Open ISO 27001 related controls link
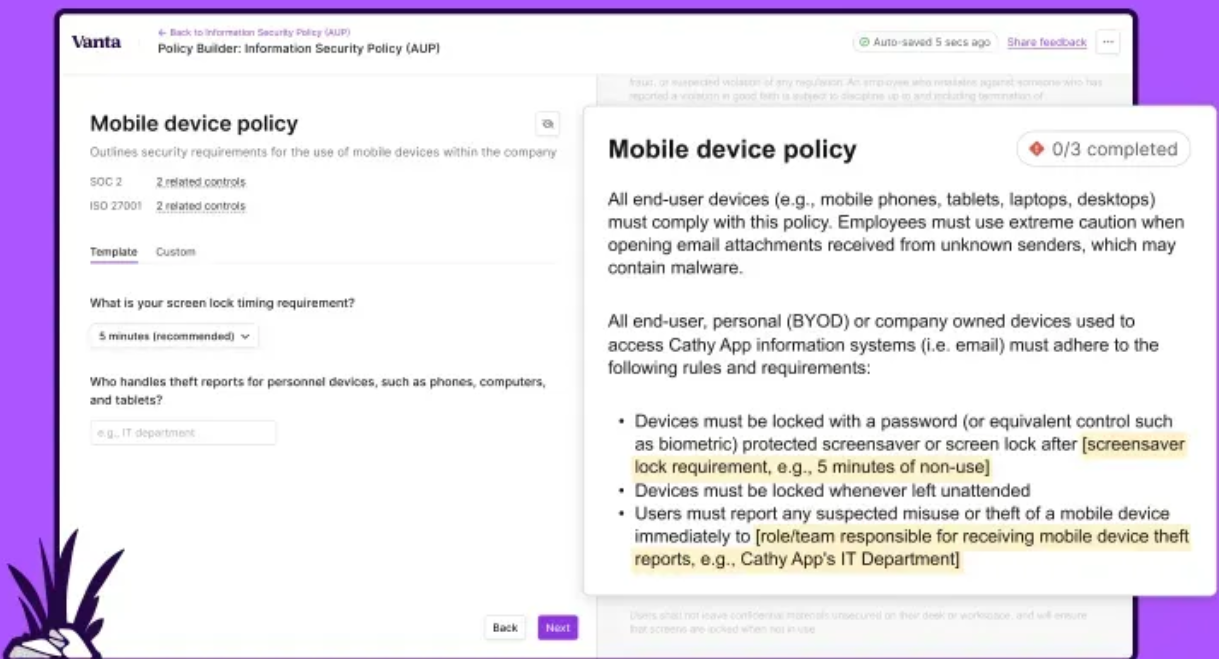This screenshot has height=659, width=1219. [200, 206]
